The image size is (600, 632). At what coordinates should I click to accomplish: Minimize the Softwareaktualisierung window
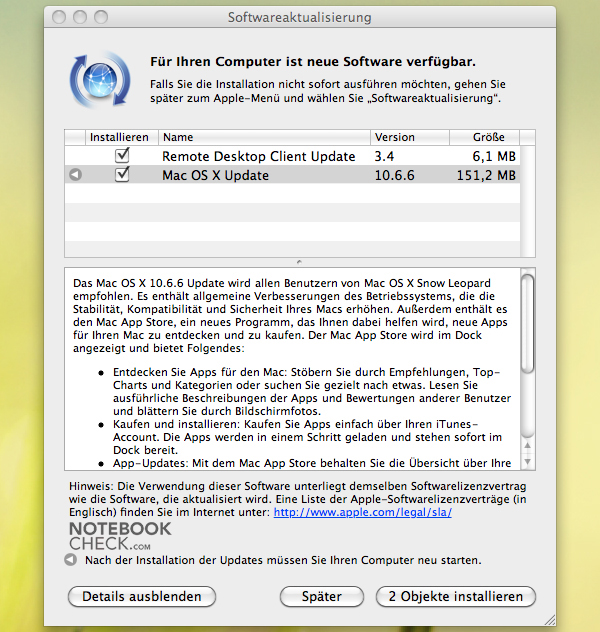[x=80, y=17]
